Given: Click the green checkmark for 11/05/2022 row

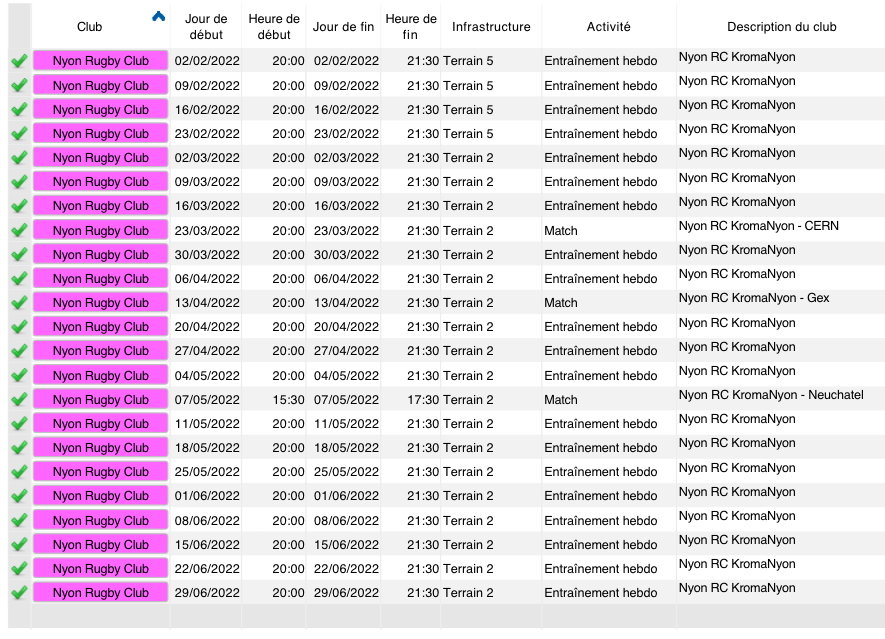Looking at the screenshot, I should coord(19,423).
